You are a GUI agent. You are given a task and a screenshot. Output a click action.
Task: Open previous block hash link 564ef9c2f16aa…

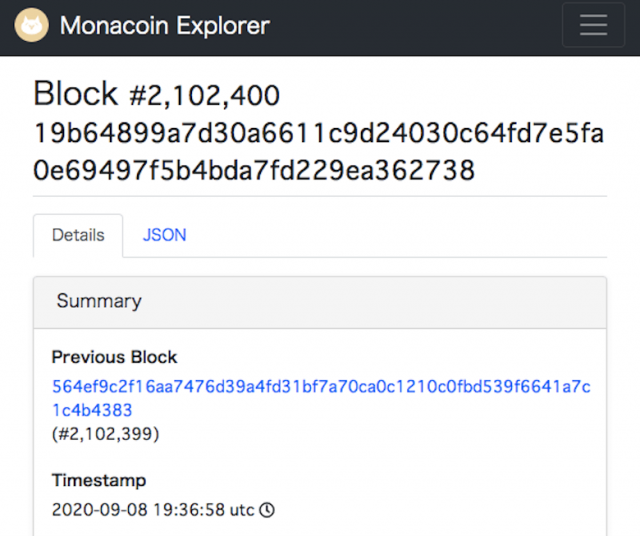[x=320, y=386]
